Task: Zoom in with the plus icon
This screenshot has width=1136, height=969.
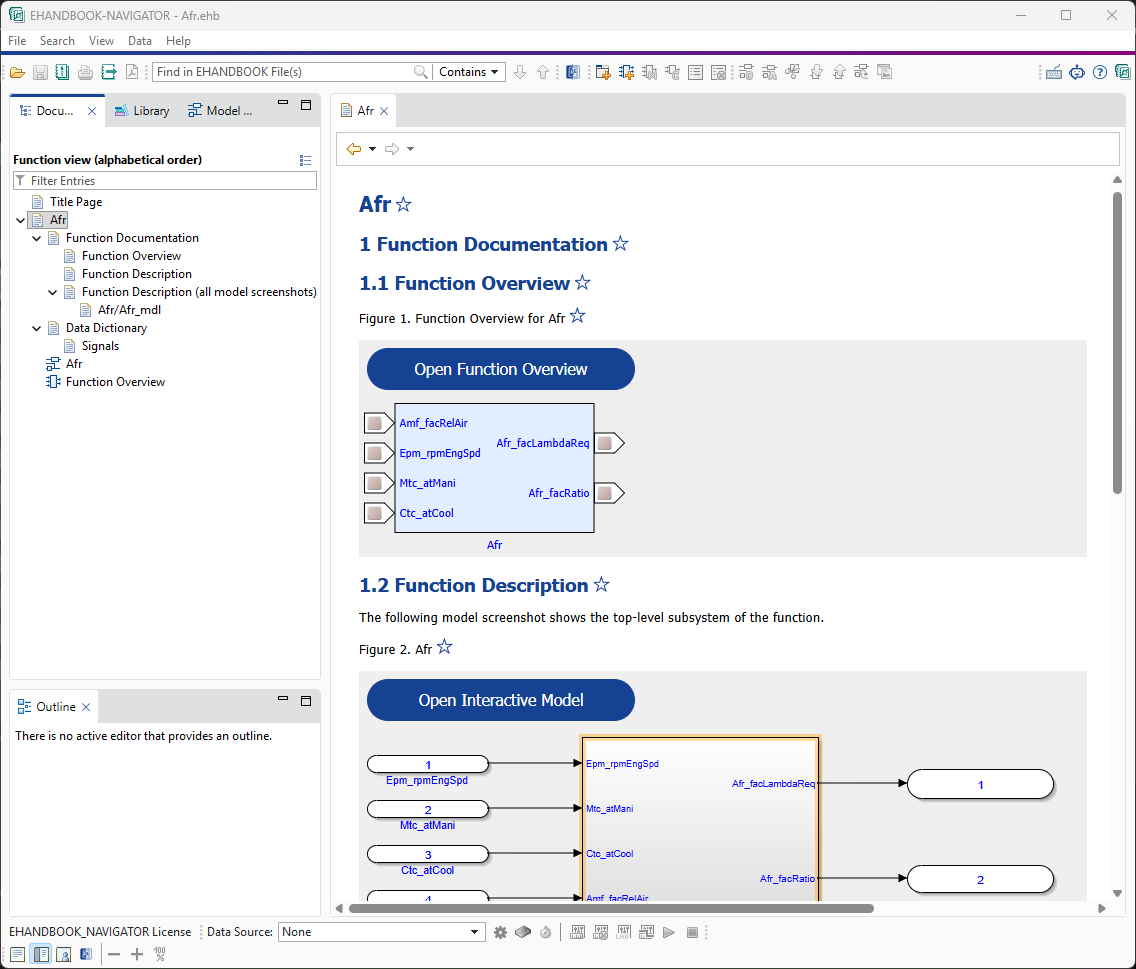Action: click(137, 955)
